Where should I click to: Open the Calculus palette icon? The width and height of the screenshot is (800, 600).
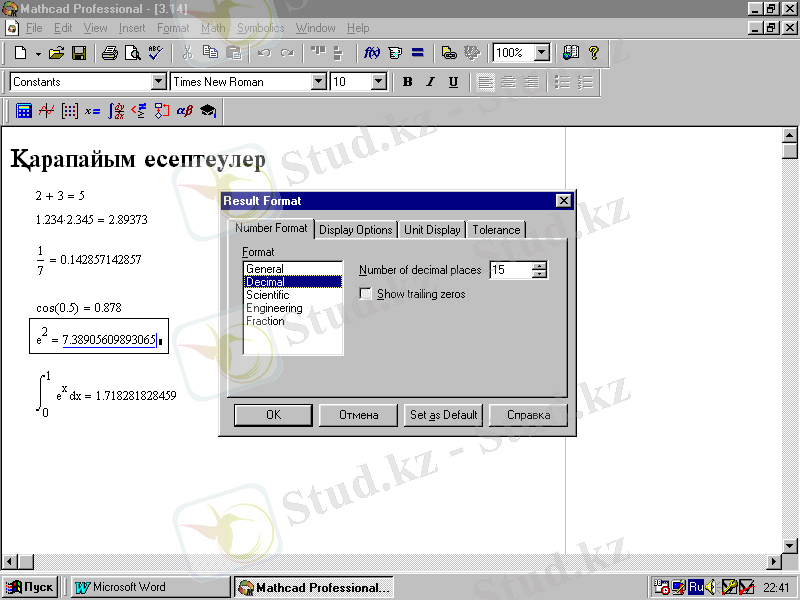[116, 111]
